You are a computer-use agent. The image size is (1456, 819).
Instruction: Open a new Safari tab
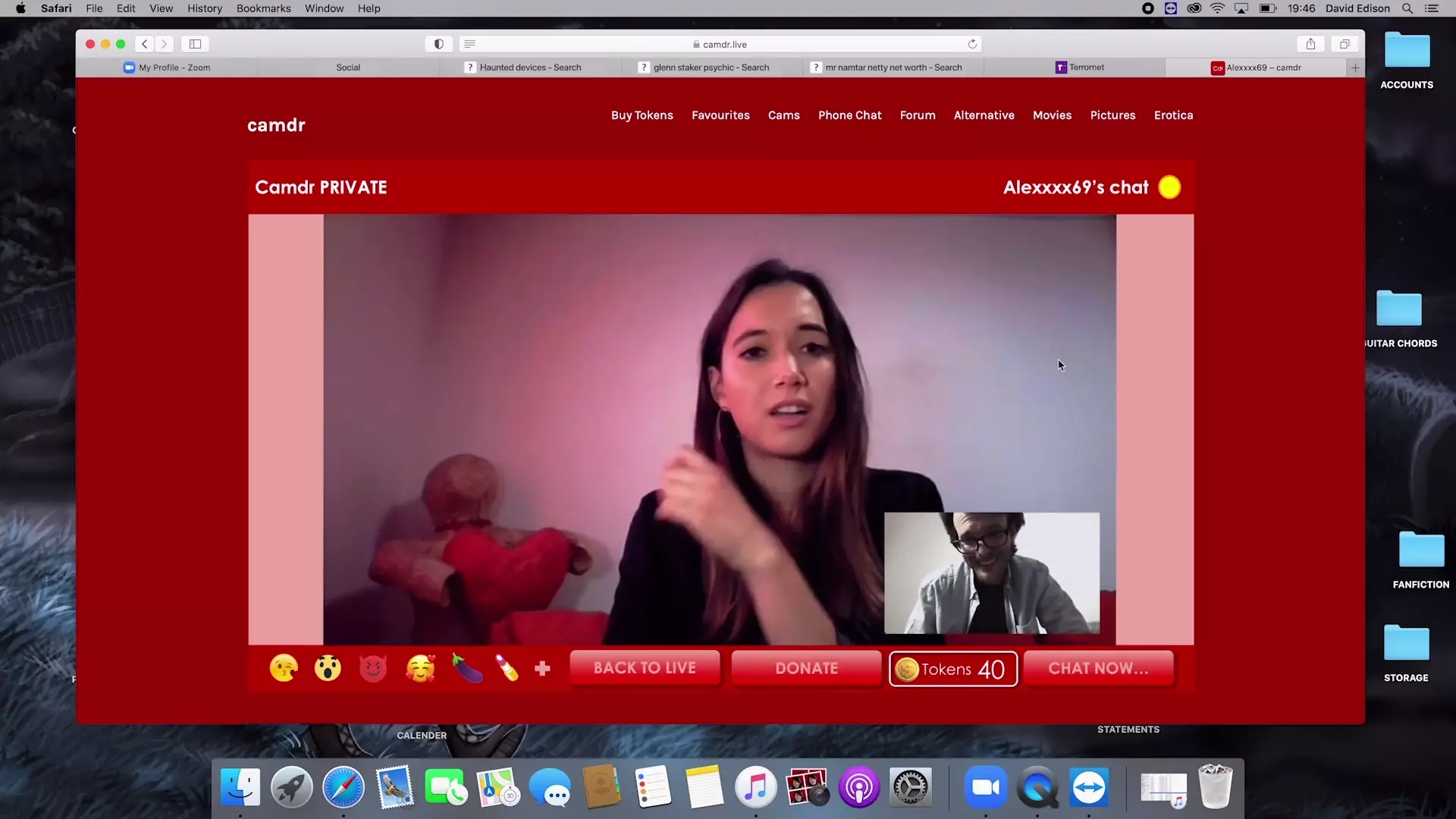1355,67
